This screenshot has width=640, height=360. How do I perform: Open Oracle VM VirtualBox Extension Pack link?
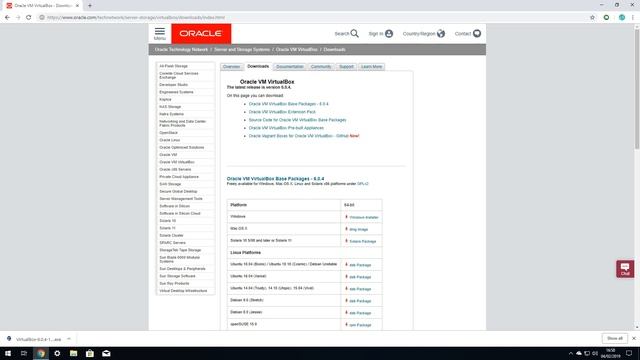pos(282,112)
